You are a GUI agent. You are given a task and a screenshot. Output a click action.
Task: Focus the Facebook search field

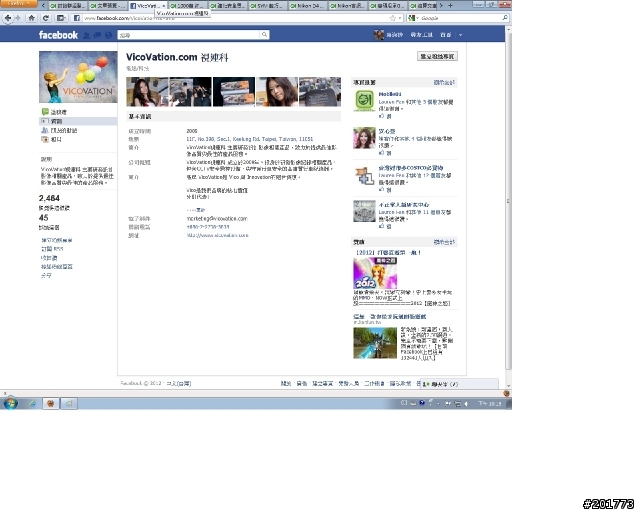pyautogui.click(x=188, y=35)
